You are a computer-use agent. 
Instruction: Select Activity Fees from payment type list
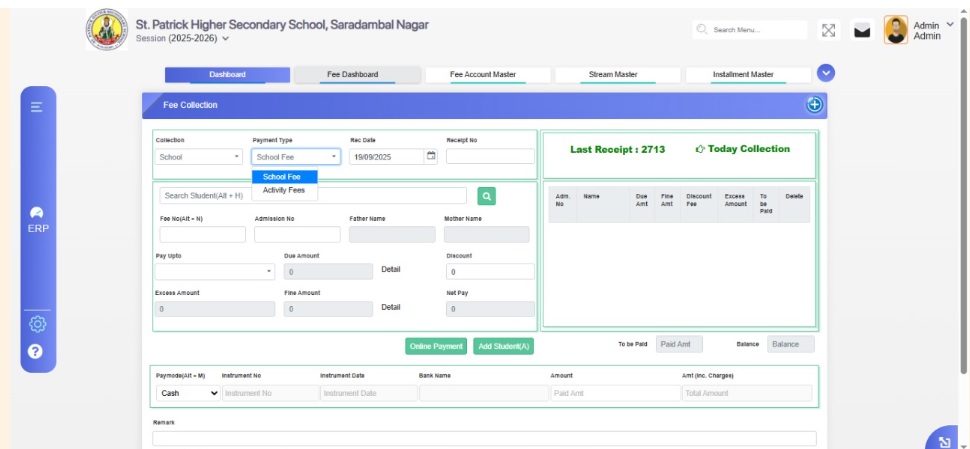[x=284, y=190]
